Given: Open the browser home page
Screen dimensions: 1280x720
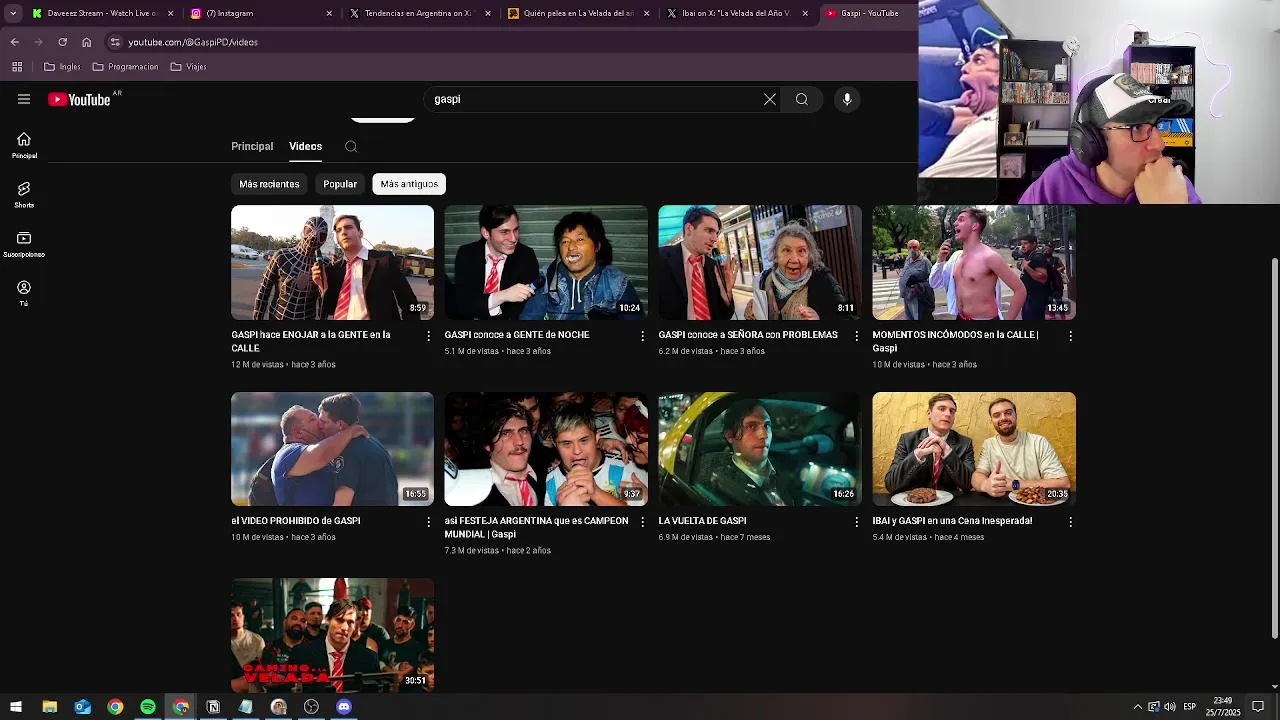Looking at the screenshot, I should pos(87,42).
